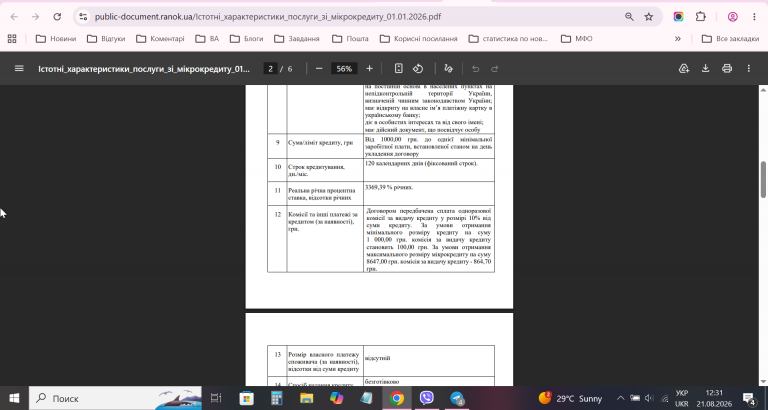Image resolution: width=768 pixels, height=410 pixels.
Task: Reload the current page
Action: pos(57,17)
